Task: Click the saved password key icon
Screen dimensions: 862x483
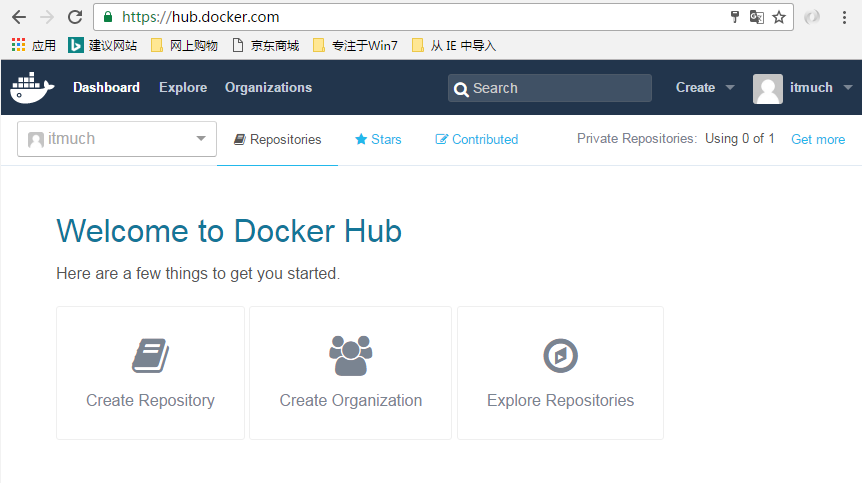Action: (735, 17)
